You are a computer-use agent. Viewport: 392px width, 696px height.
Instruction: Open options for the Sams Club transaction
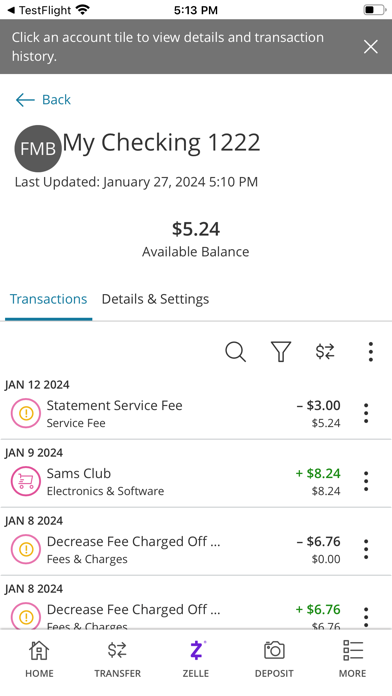point(366,481)
